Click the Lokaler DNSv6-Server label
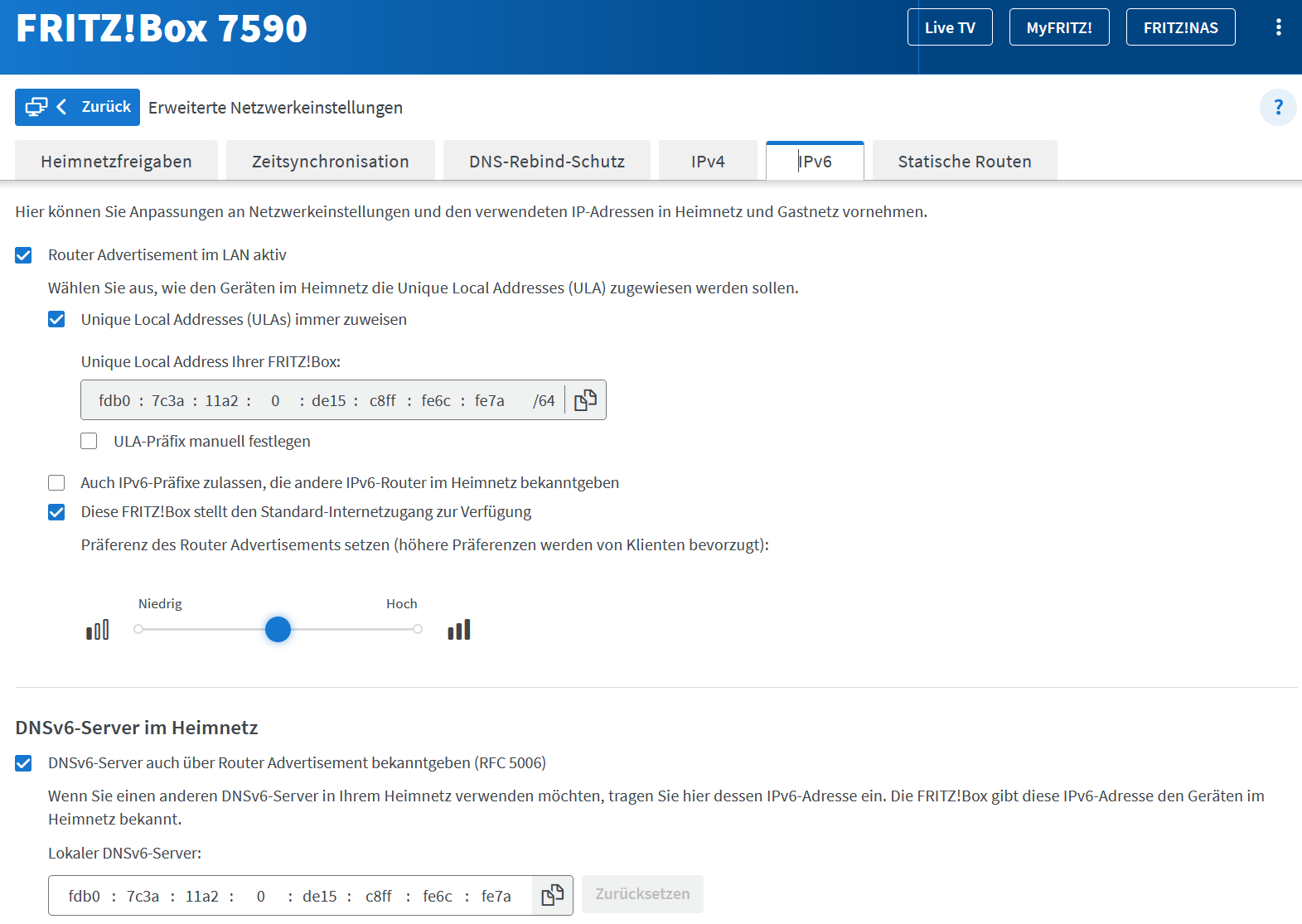 [124, 853]
